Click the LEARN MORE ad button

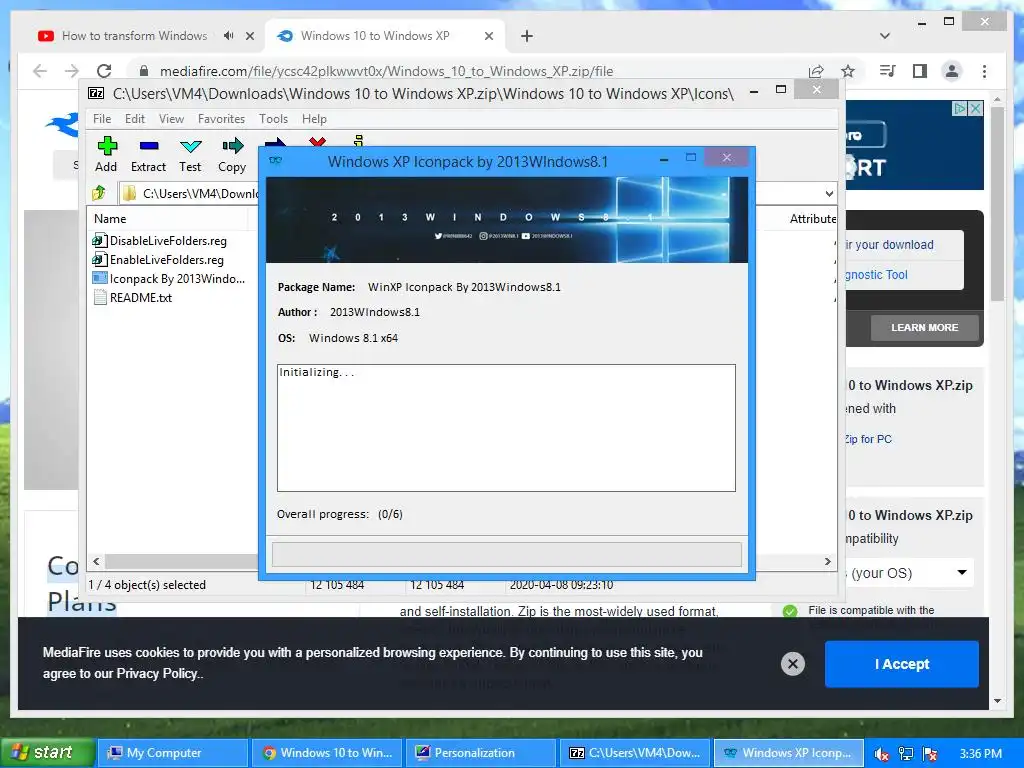924,328
